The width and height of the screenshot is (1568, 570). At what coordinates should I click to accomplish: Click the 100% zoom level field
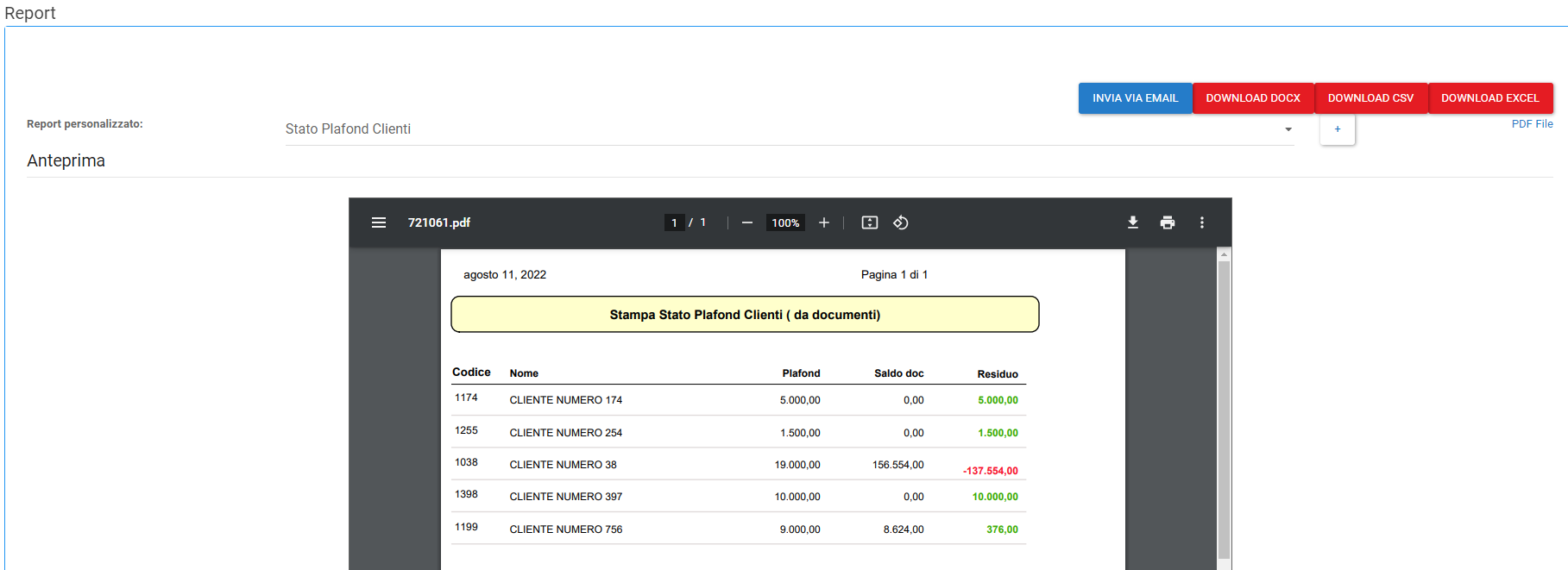(x=785, y=222)
